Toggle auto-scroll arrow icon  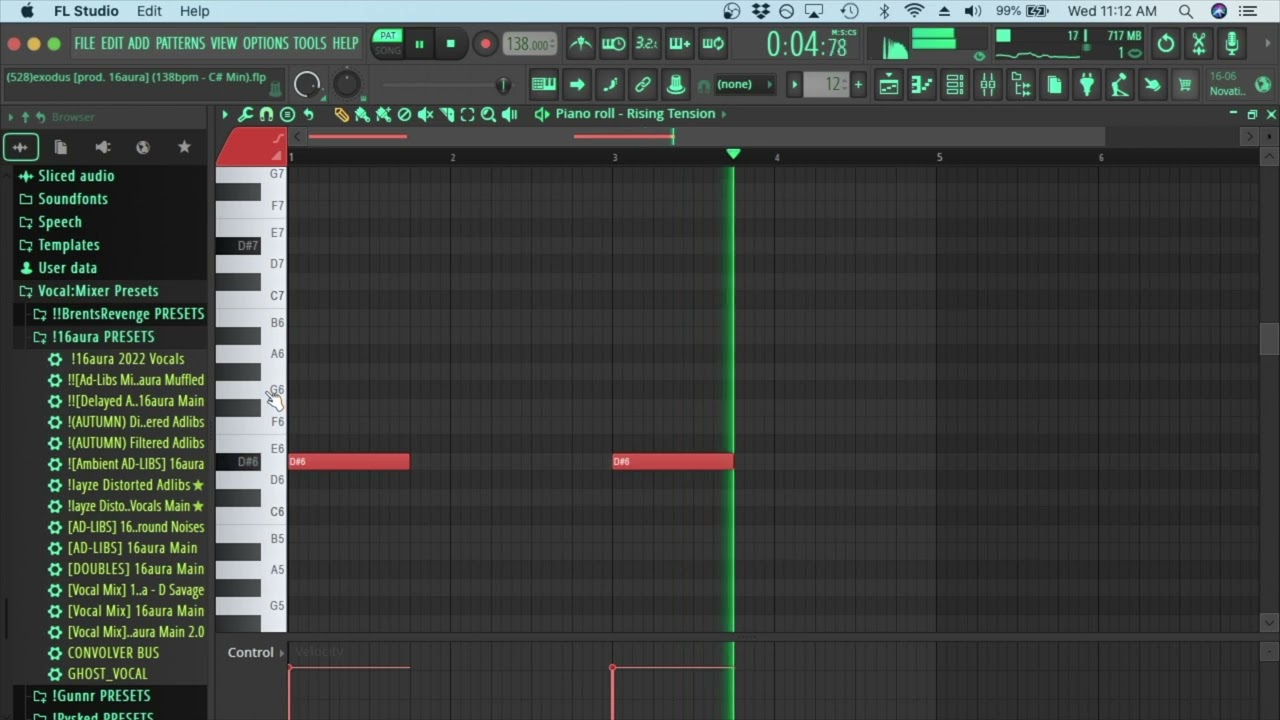(x=577, y=85)
